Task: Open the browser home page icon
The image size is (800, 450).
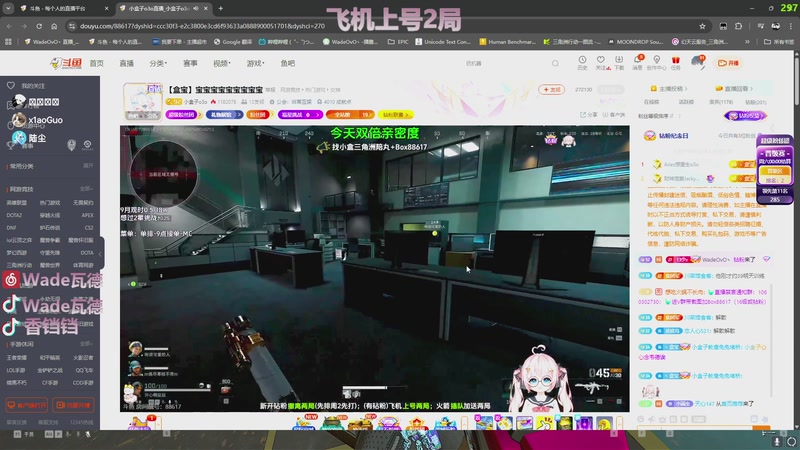Action: (x=54, y=26)
